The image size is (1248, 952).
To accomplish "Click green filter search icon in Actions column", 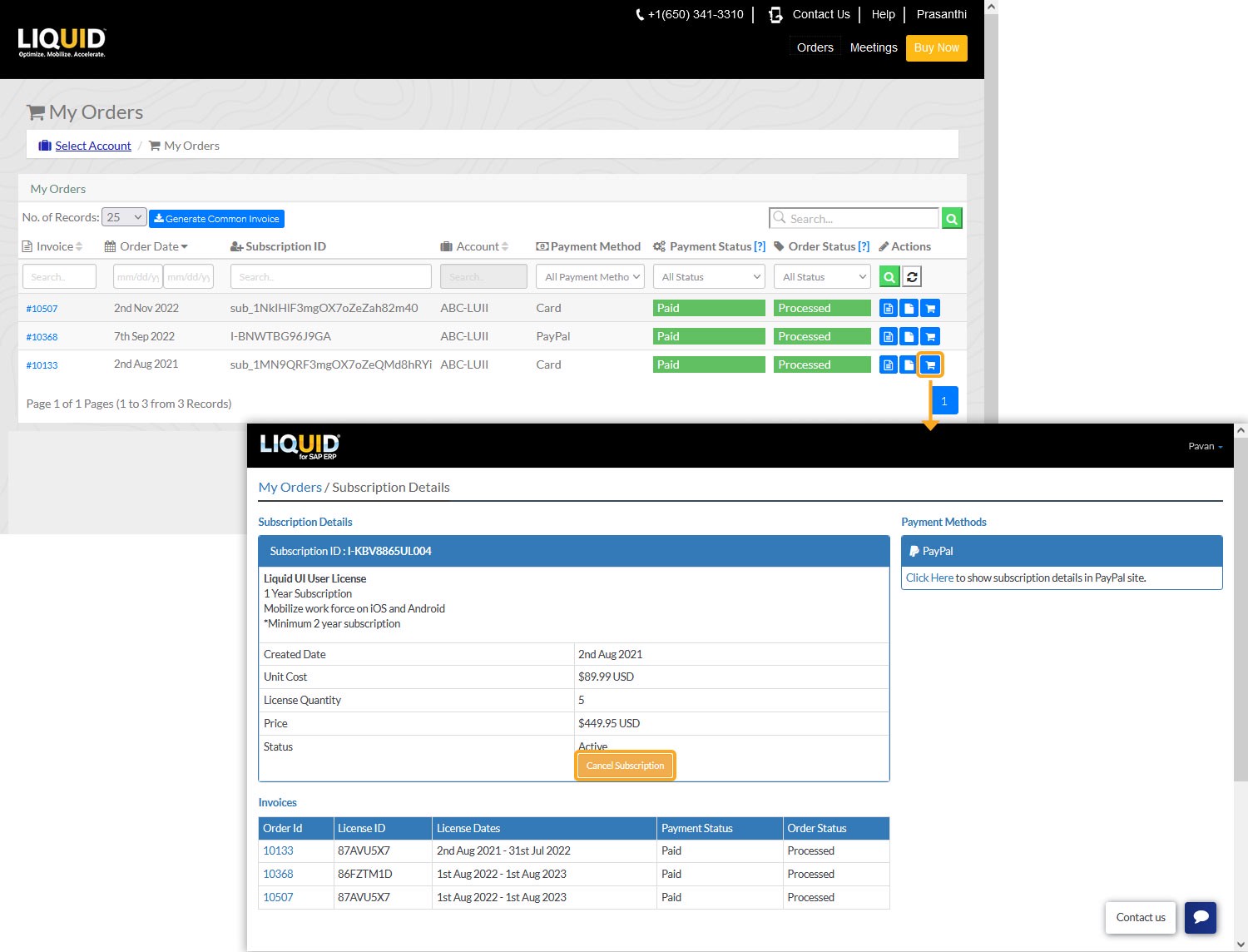I will pos(889,277).
